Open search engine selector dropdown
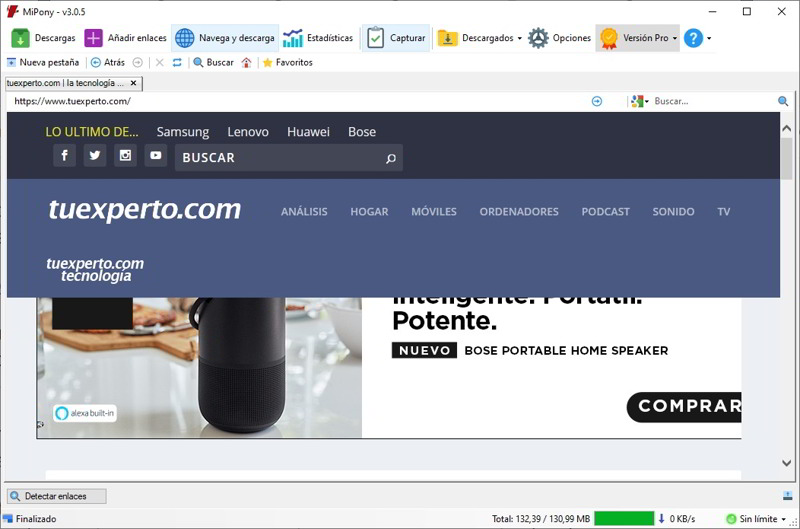Screen dimensions: 800x529 coord(646,101)
